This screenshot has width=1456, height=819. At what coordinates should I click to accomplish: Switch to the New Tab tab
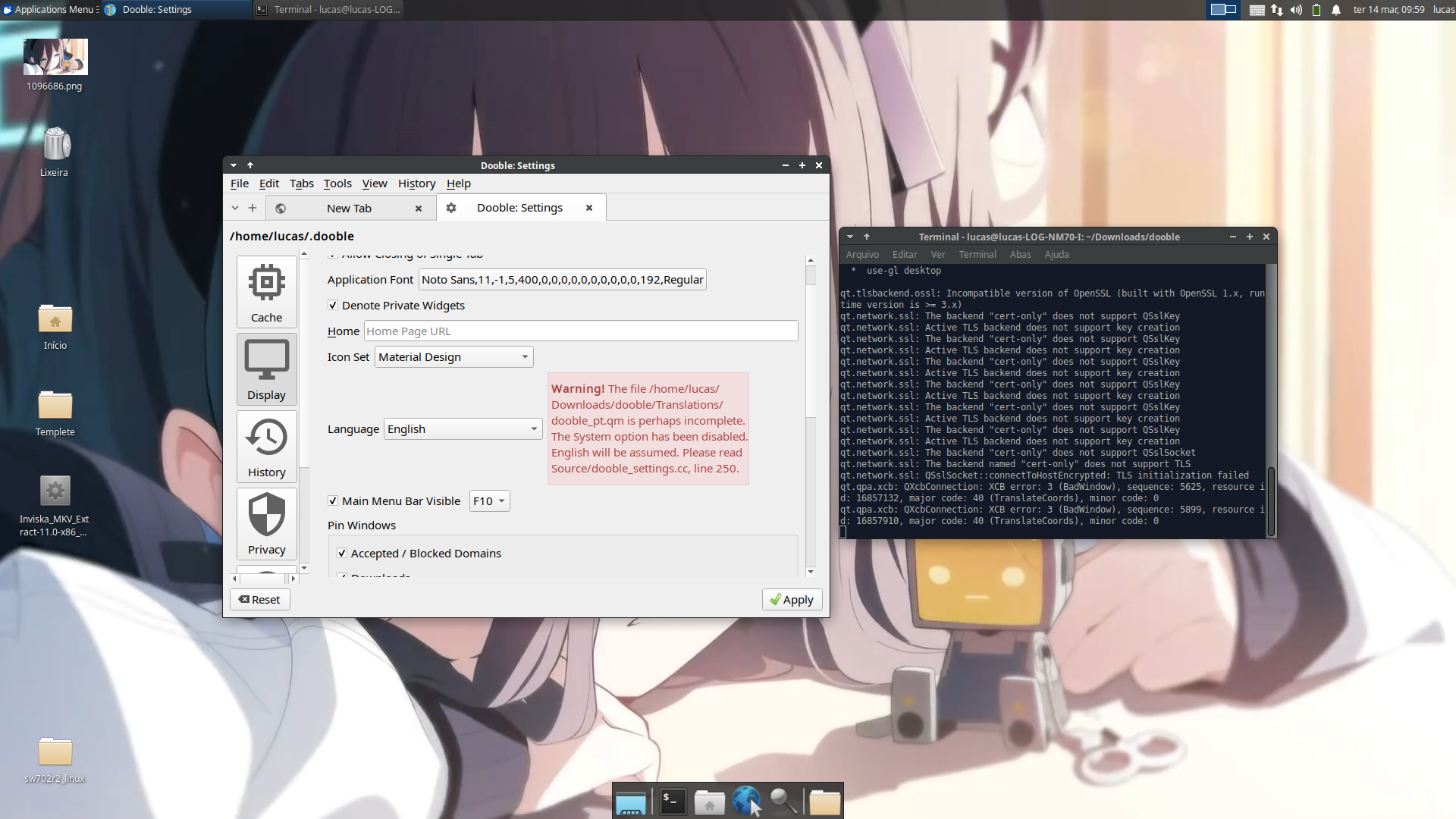point(349,209)
